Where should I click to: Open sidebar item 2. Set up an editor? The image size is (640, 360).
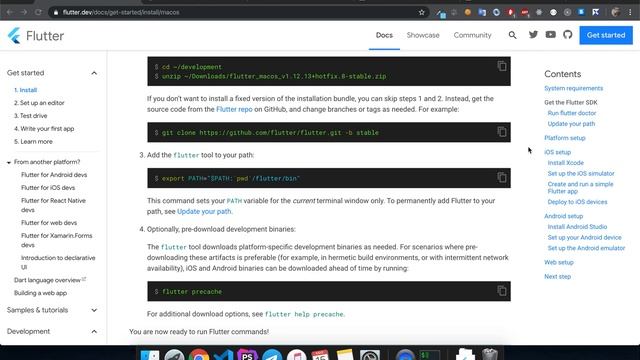point(39,103)
